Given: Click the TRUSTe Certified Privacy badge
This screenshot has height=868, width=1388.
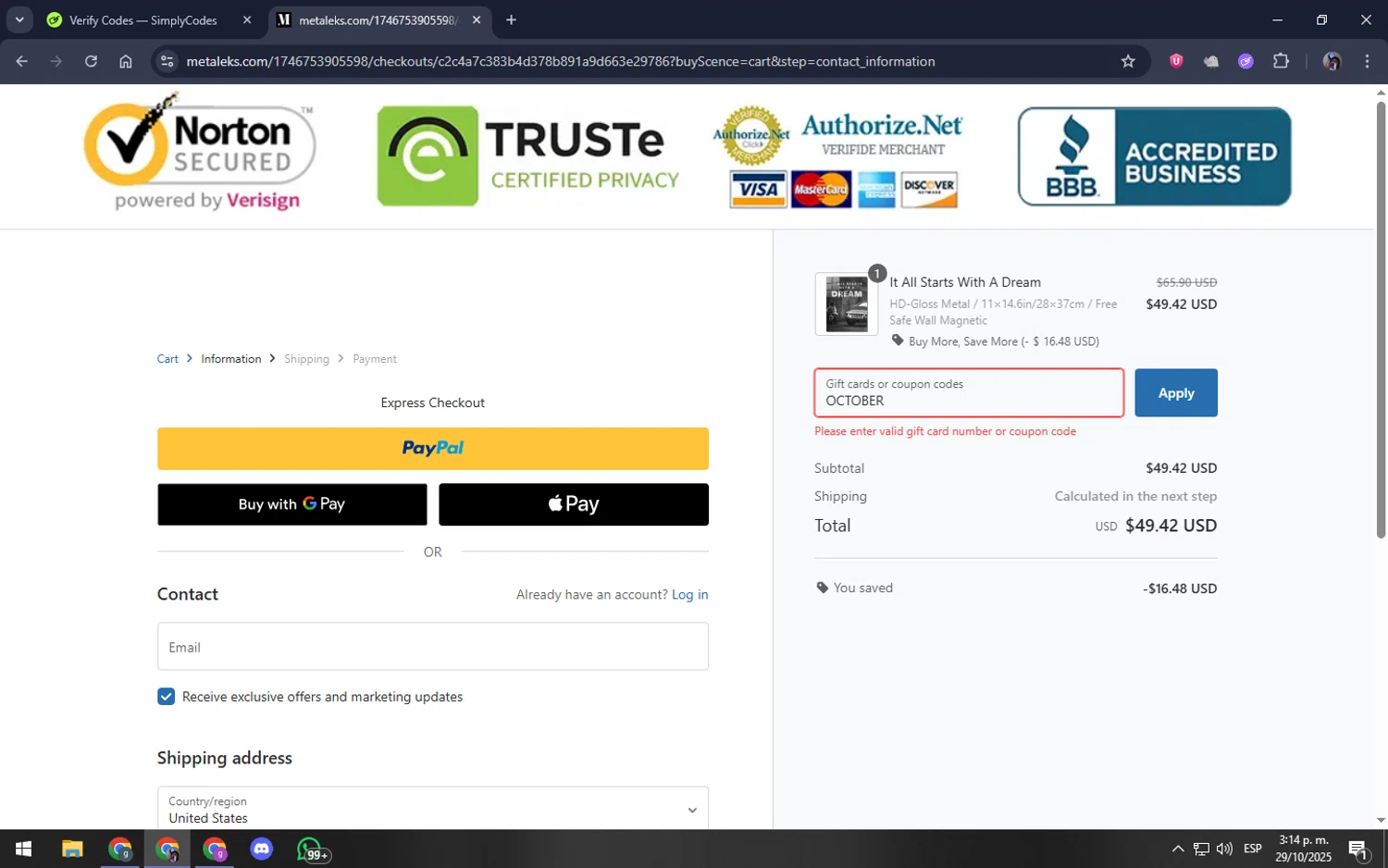Looking at the screenshot, I should pos(528,155).
